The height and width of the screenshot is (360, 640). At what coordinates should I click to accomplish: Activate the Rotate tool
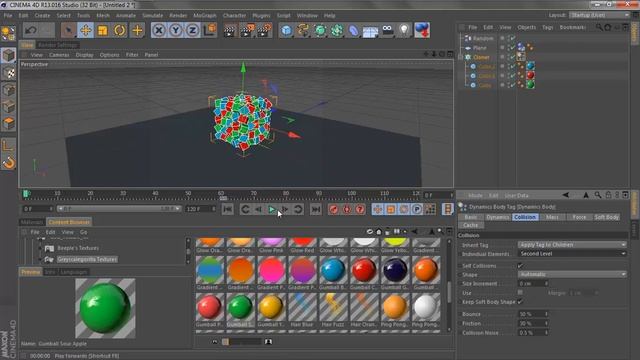120,30
